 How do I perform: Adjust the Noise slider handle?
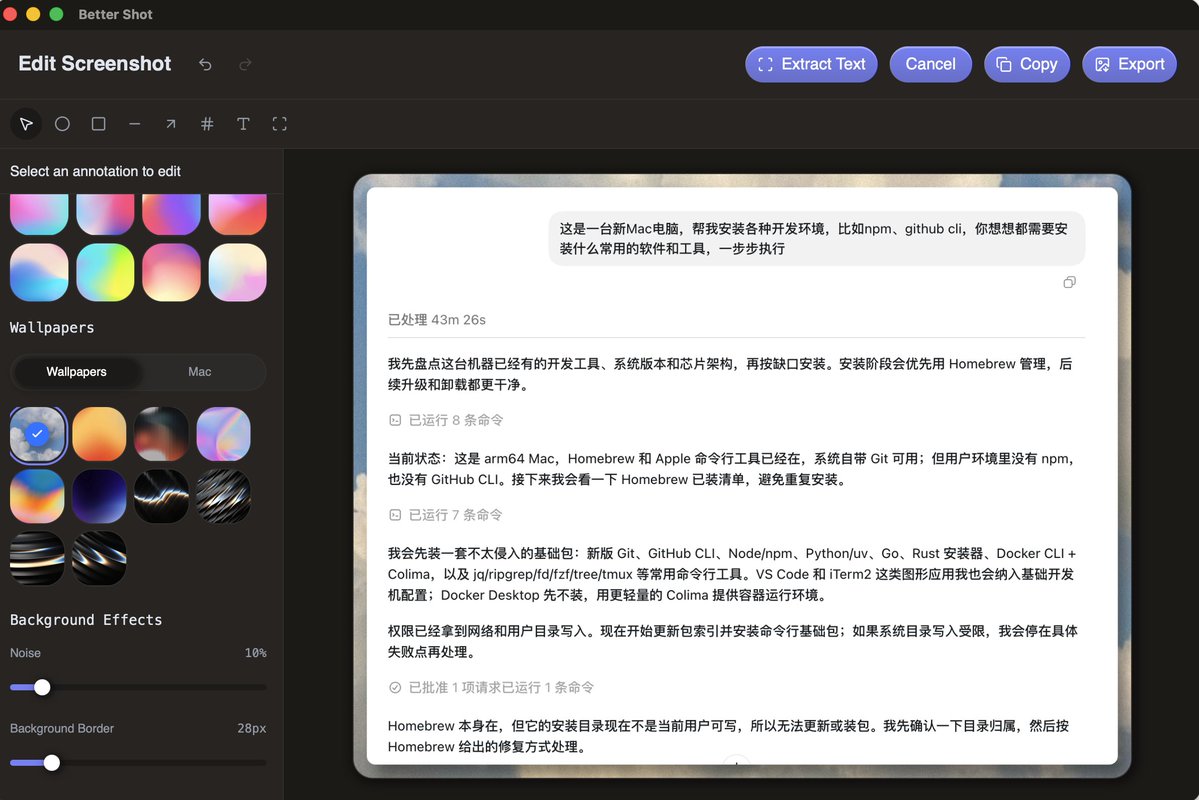click(x=43, y=688)
